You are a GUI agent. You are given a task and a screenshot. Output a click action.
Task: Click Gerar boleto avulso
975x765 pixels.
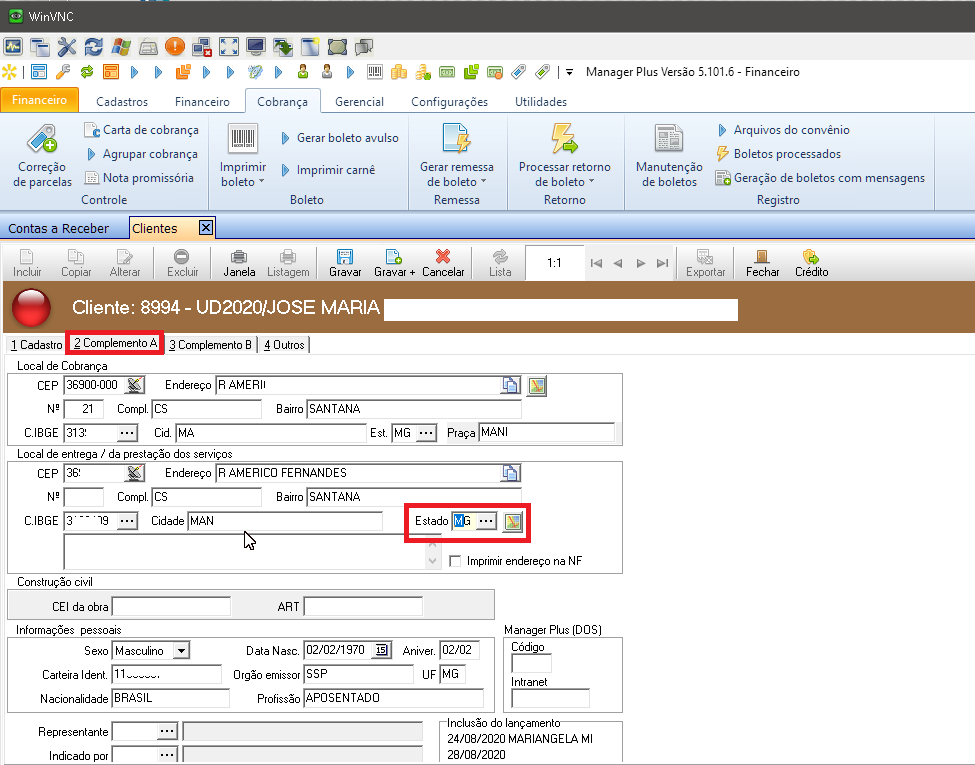(x=346, y=138)
